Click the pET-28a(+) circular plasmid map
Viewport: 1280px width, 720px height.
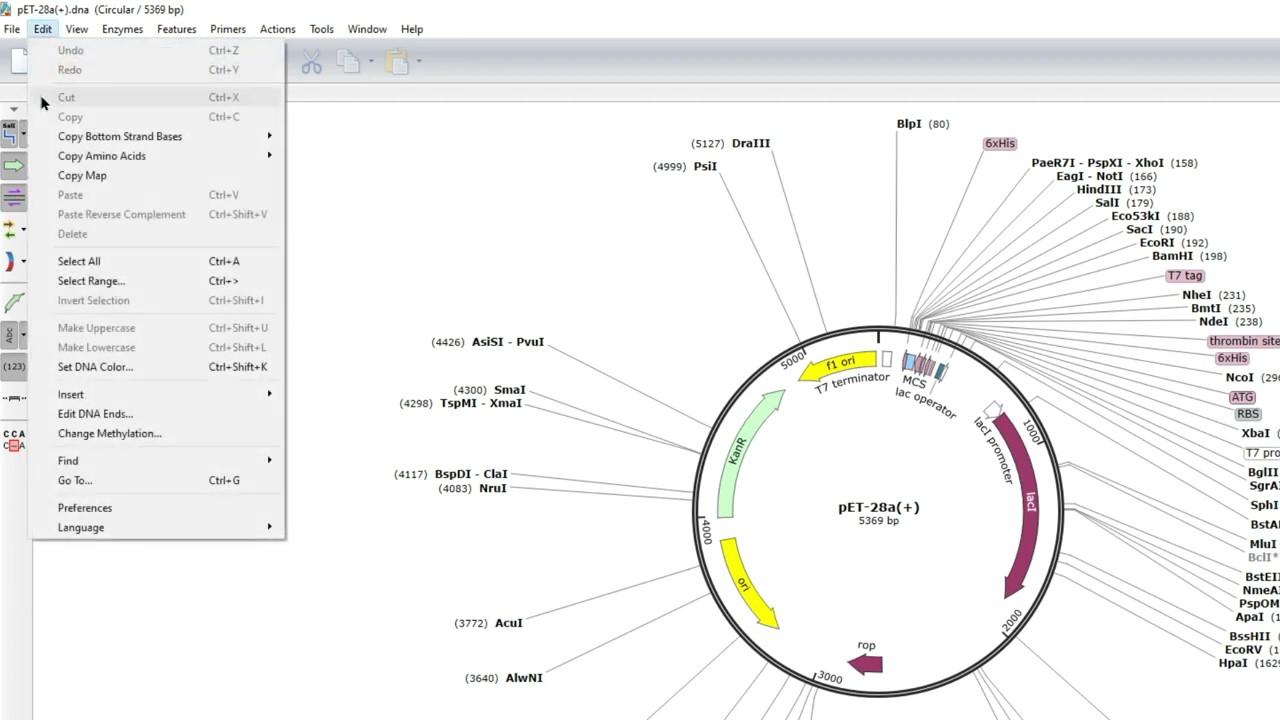point(878,507)
